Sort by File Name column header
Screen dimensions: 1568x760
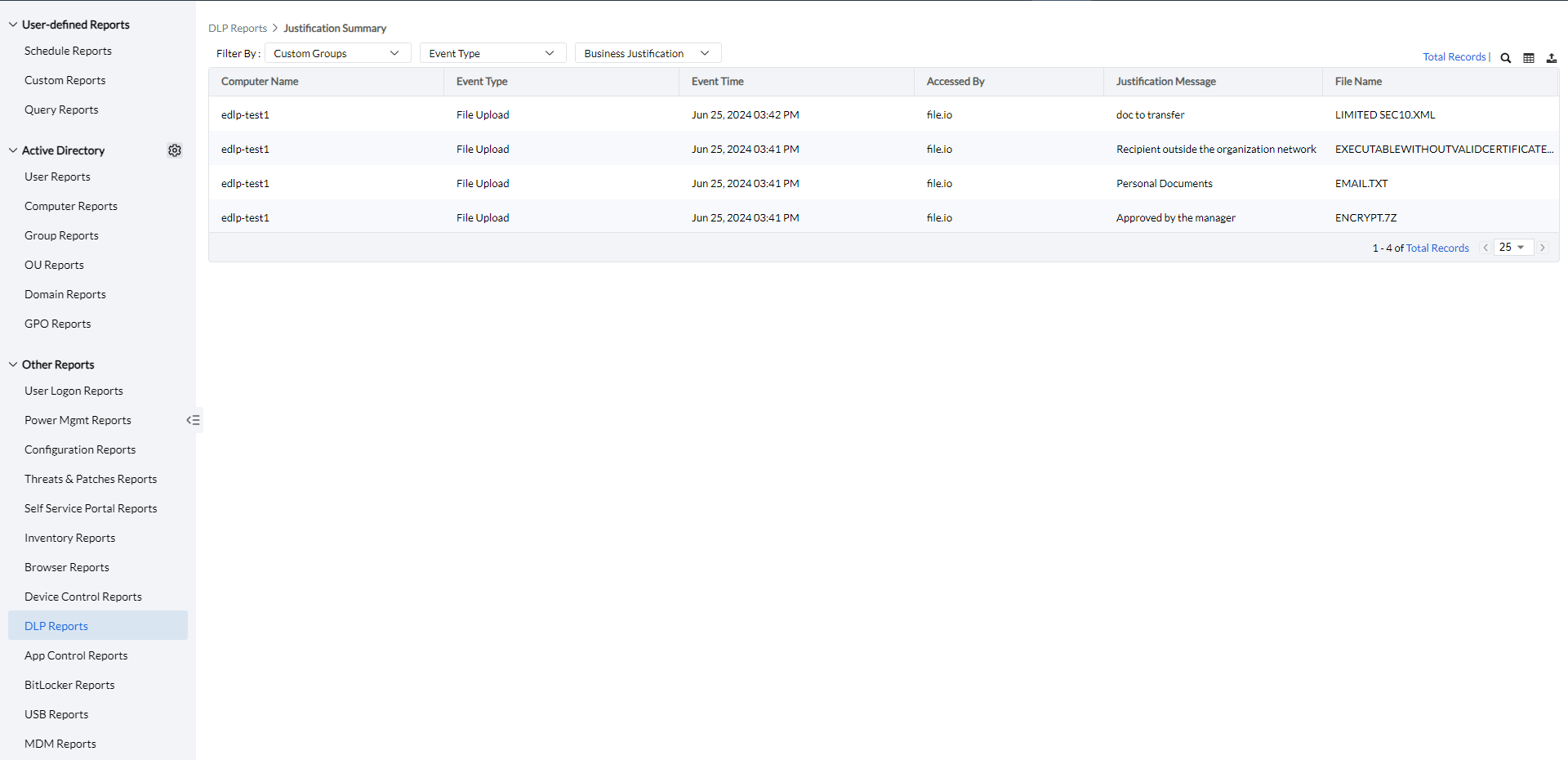(1359, 82)
